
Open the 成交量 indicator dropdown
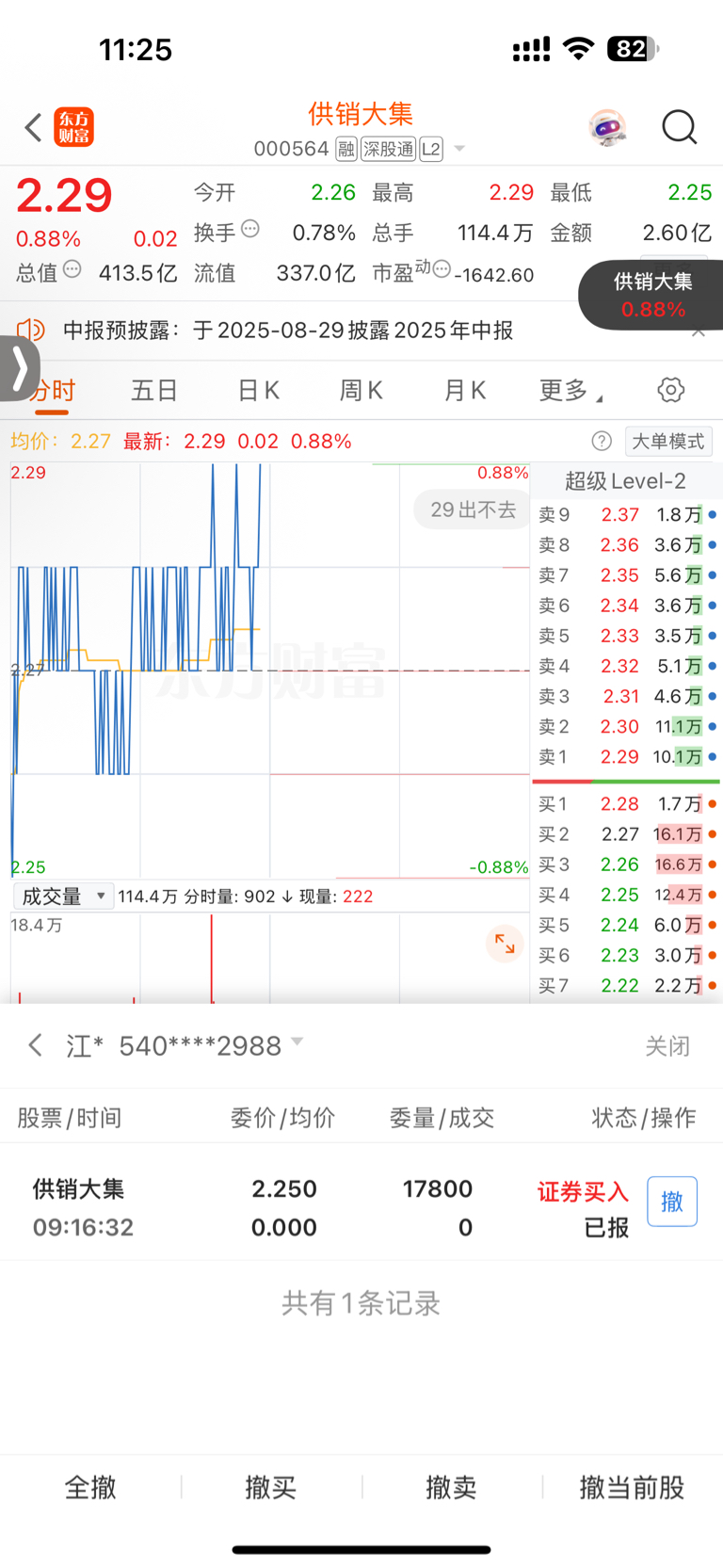[x=63, y=897]
